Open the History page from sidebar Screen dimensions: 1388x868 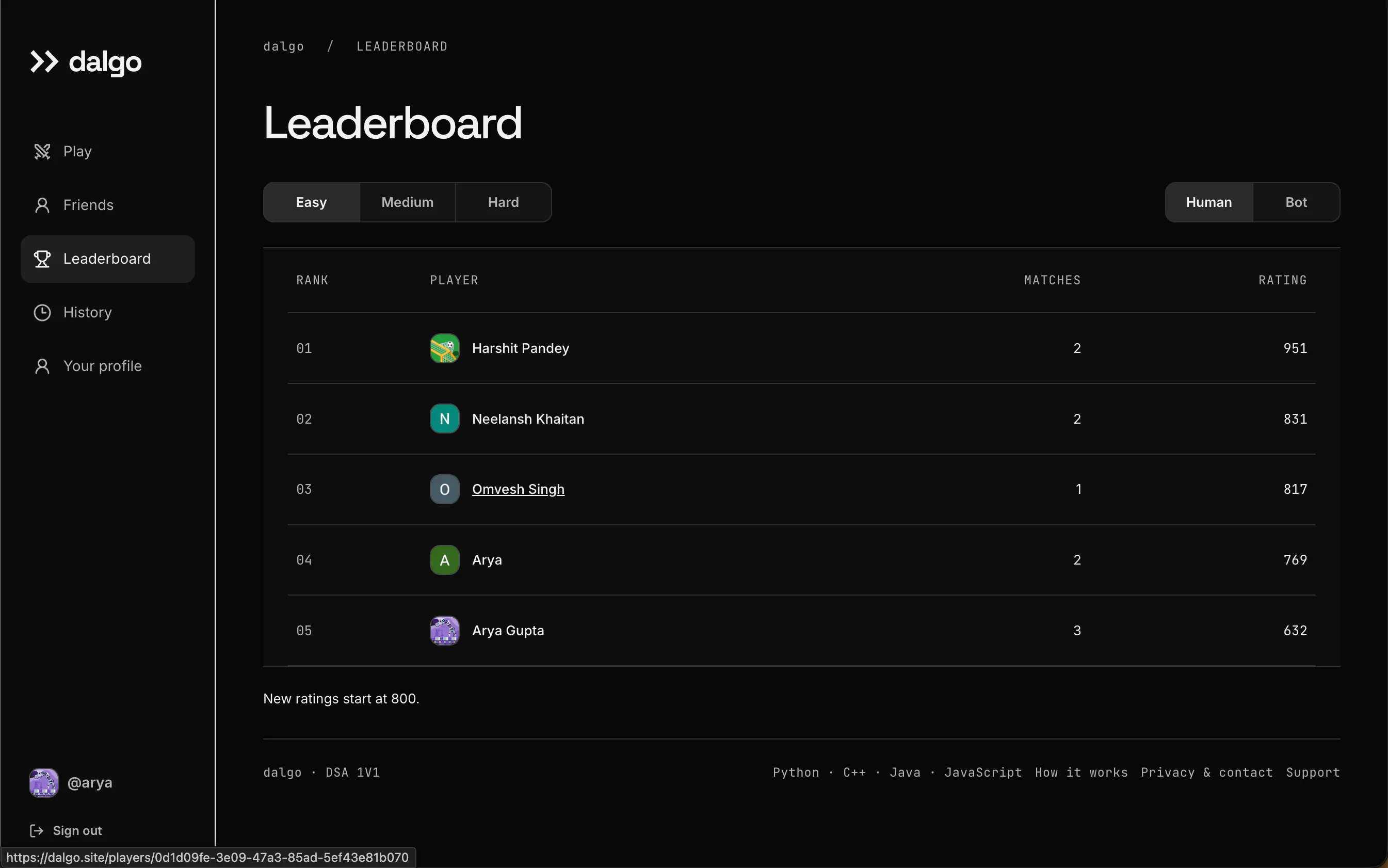pos(108,312)
